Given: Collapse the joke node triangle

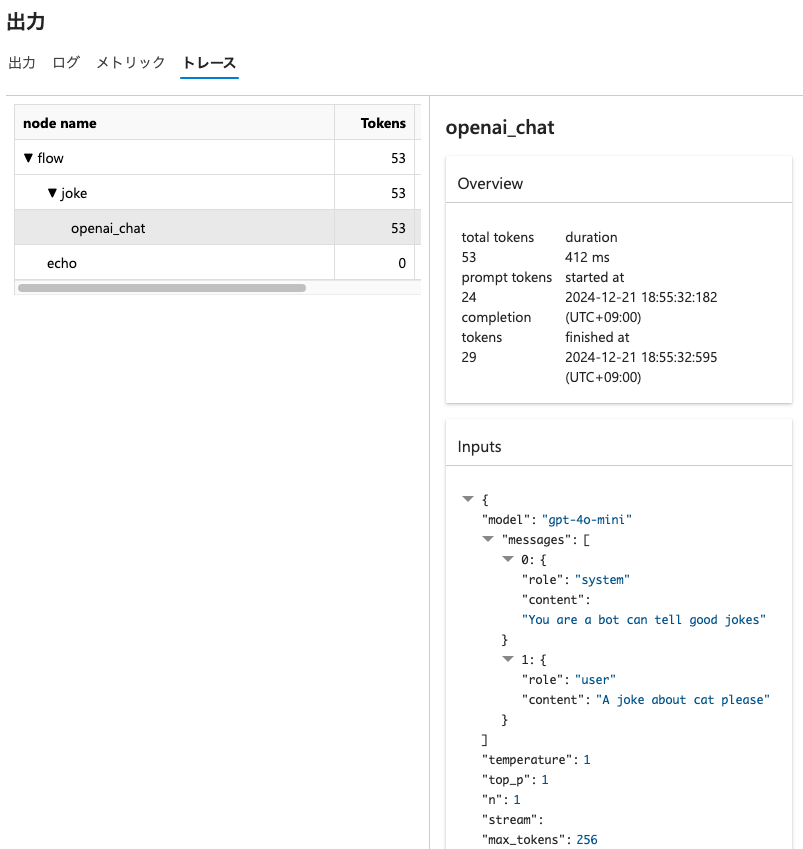Looking at the screenshot, I should tap(52, 193).
